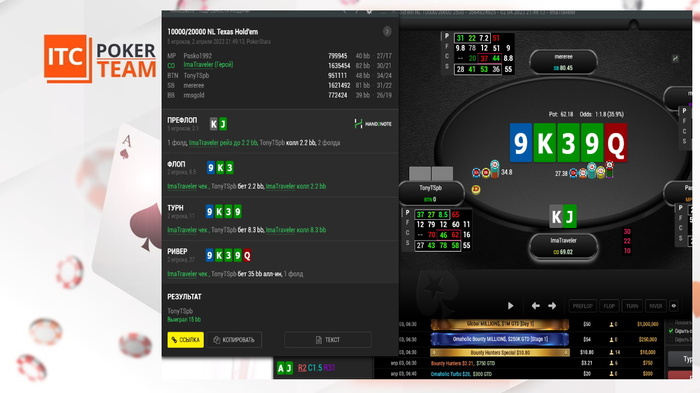Viewport: 700px width, 393px height.
Task: Click the flop cards 9 K 3 in history
Action: tap(220, 167)
